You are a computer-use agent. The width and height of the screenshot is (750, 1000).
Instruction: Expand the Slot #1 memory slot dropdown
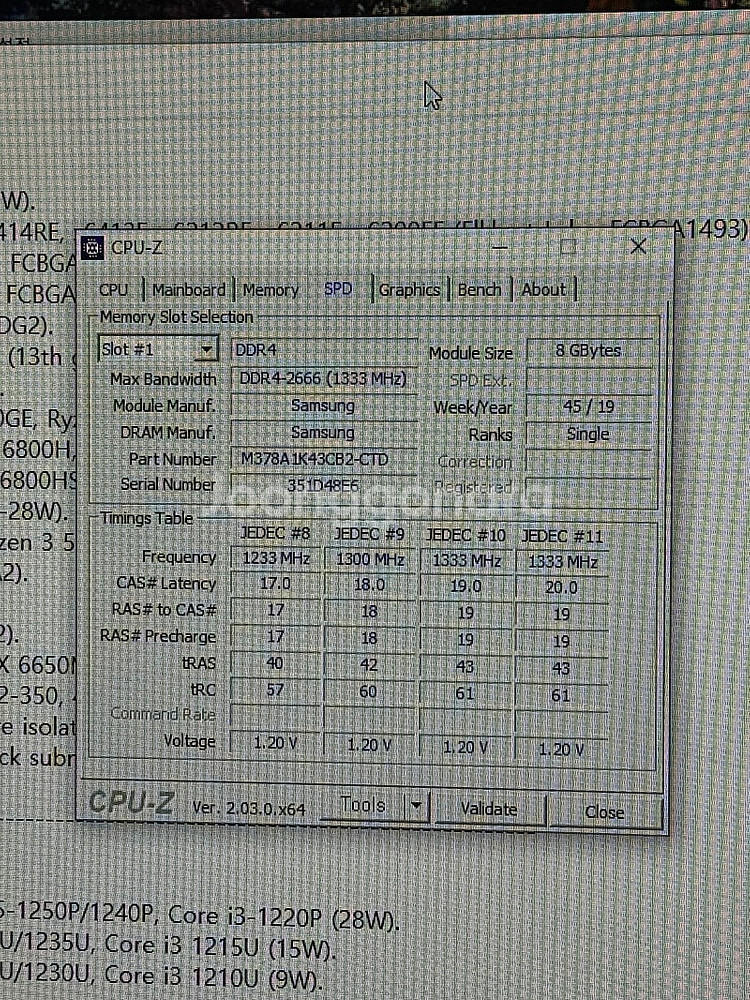[x=206, y=349]
